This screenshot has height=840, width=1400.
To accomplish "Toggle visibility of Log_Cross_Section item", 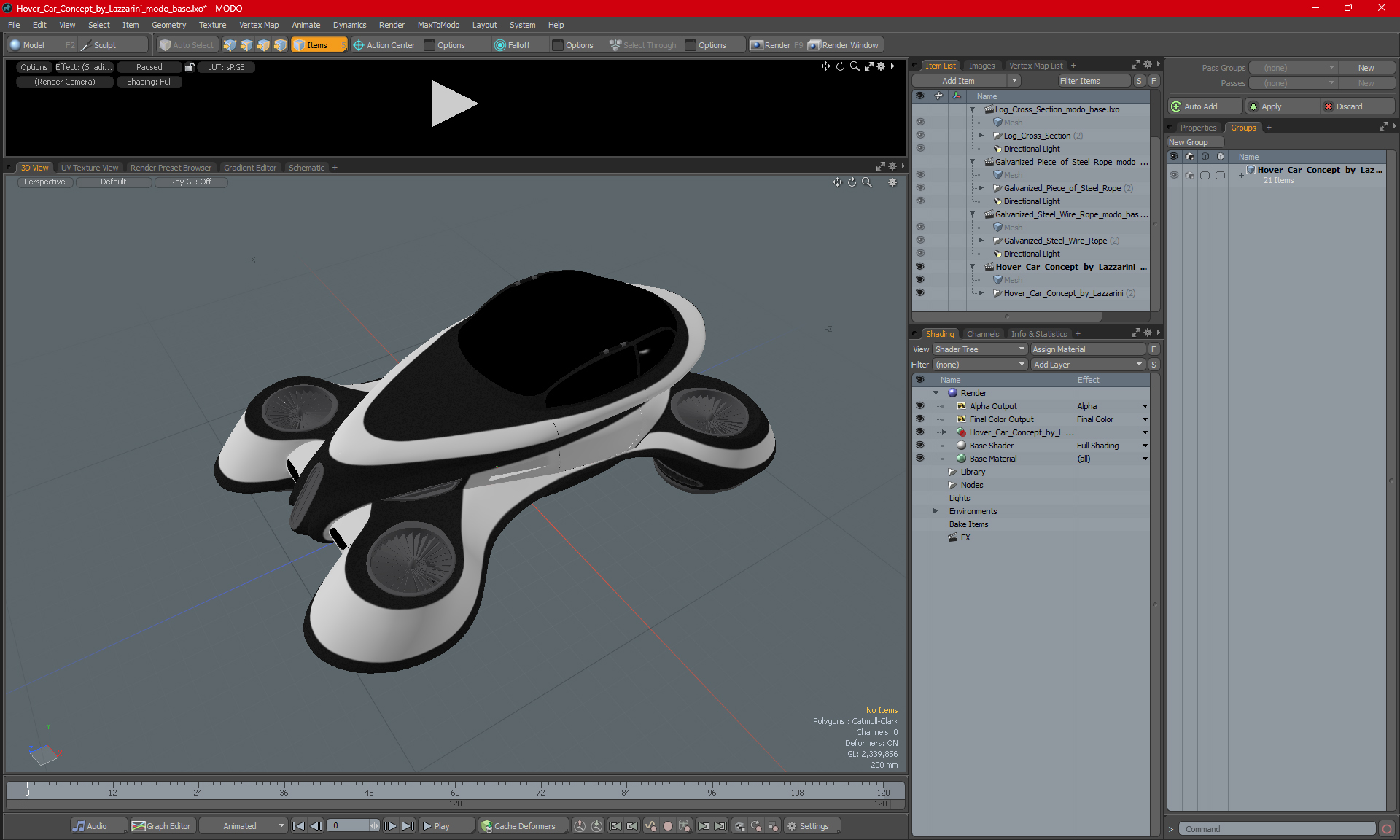I will click(x=920, y=136).
